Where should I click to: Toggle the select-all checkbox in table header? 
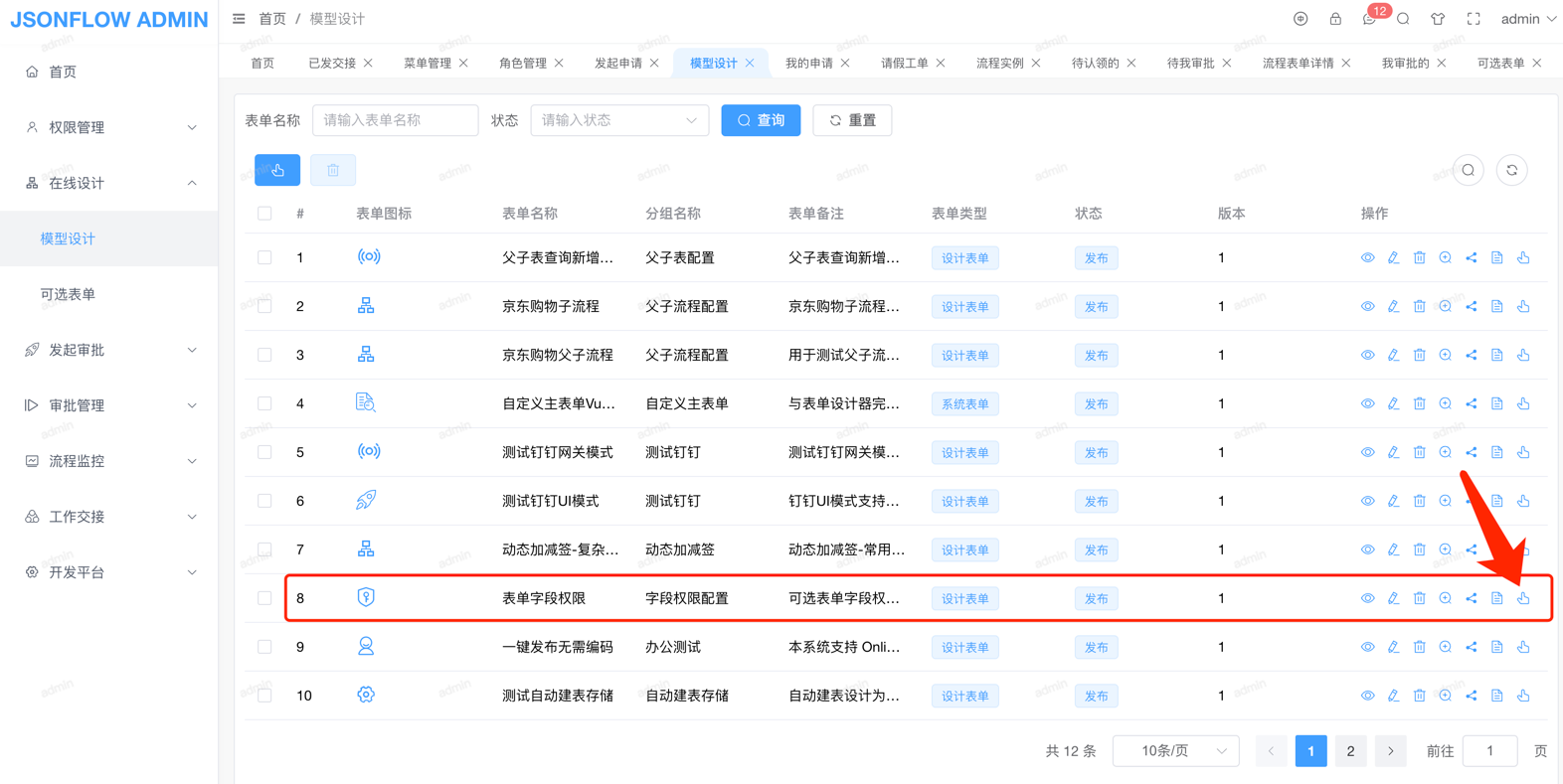pyautogui.click(x=264, y=214)
